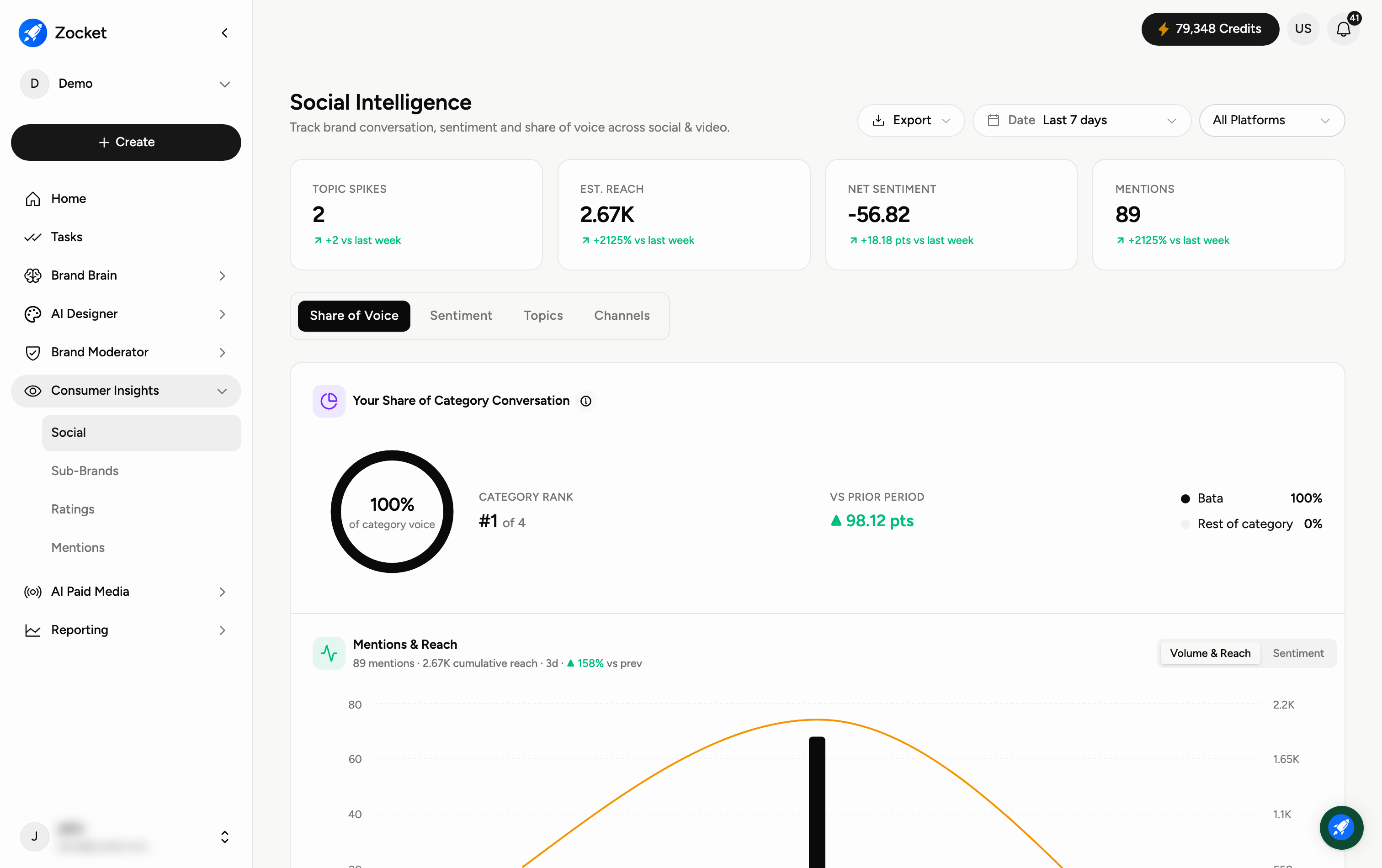Click the AI Paid Media broadcast icon
Image resolution: width=1382 pixels, height=868 pixels.
point(33,592)
